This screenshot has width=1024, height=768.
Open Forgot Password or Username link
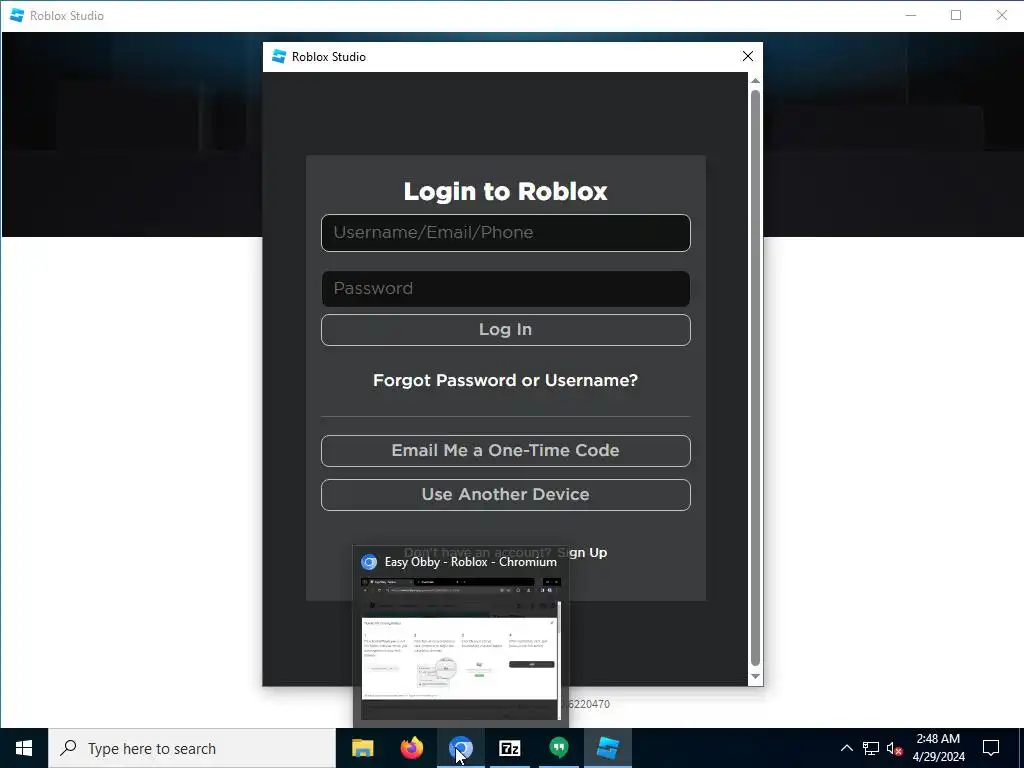[x=505, y=380]
